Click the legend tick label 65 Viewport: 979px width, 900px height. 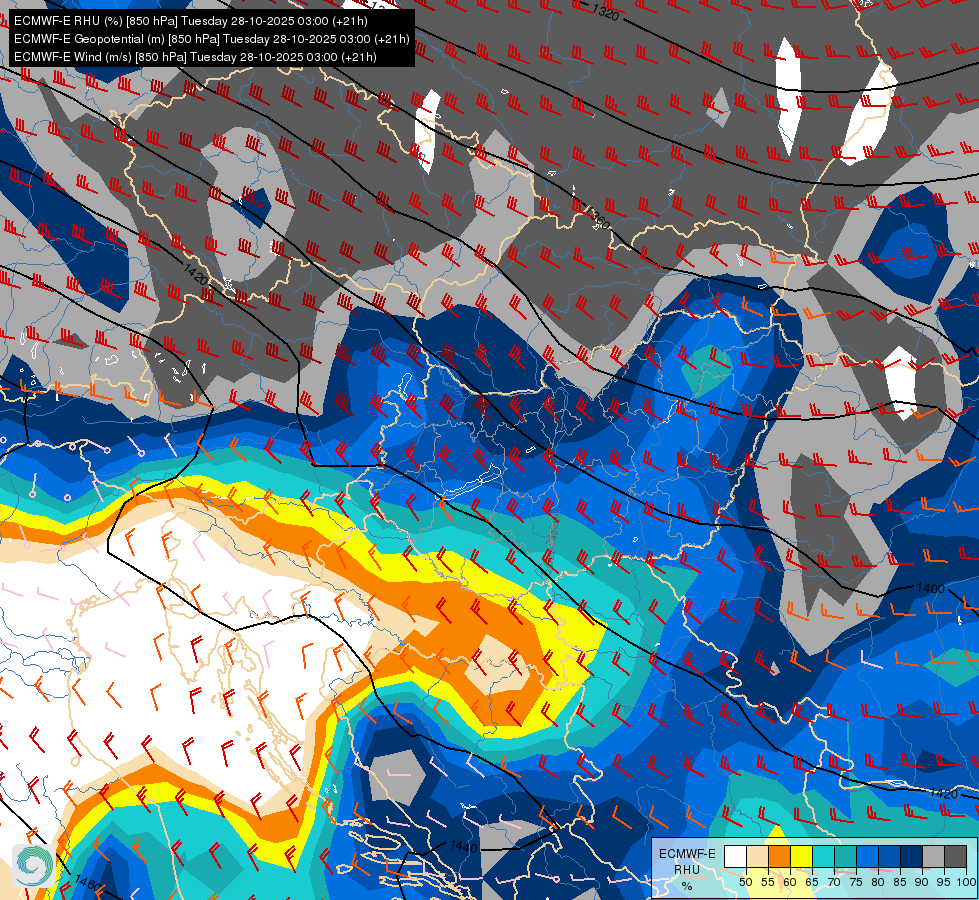(812, 882)
